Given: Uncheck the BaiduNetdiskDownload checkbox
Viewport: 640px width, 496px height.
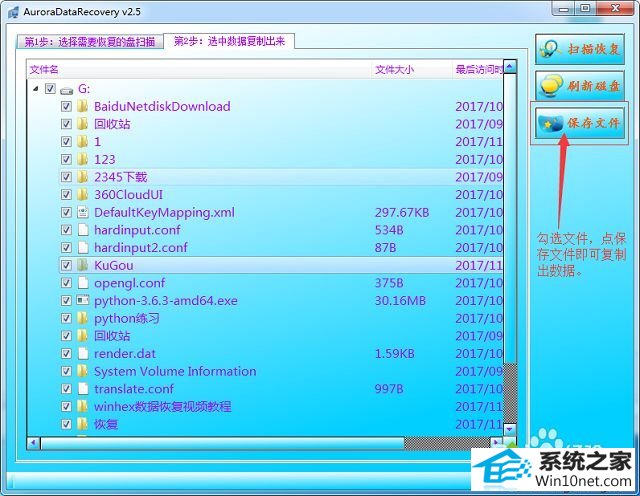Looking at the screenshot, I should (66, 107).
